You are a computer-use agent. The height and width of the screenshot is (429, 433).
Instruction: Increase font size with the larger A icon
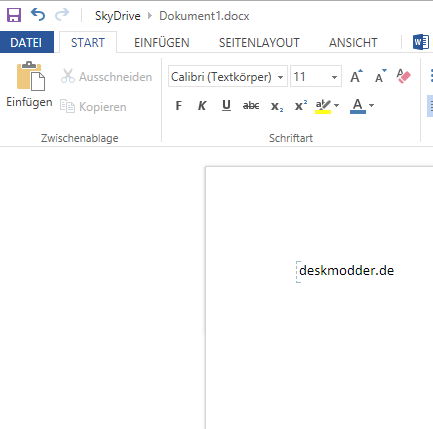(356, 76)
